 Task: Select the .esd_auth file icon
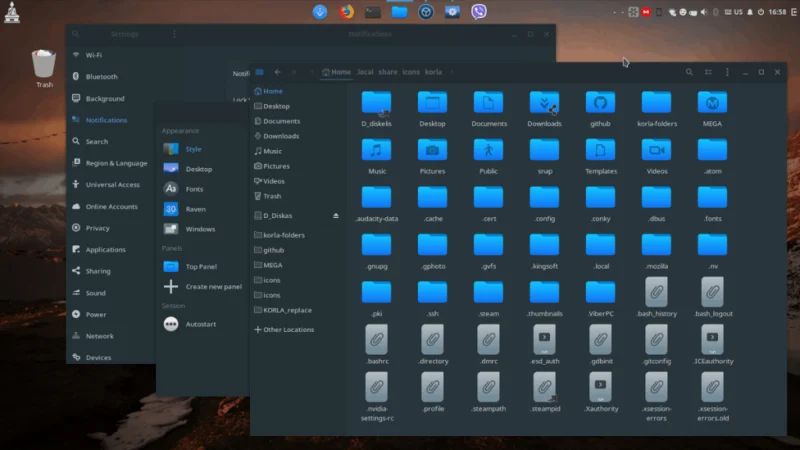(x=544, y=340)
